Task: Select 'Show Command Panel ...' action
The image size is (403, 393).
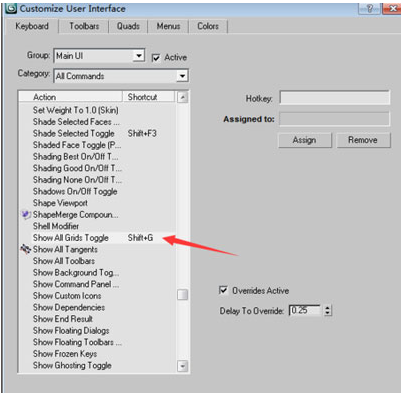Action: [76, 284]
